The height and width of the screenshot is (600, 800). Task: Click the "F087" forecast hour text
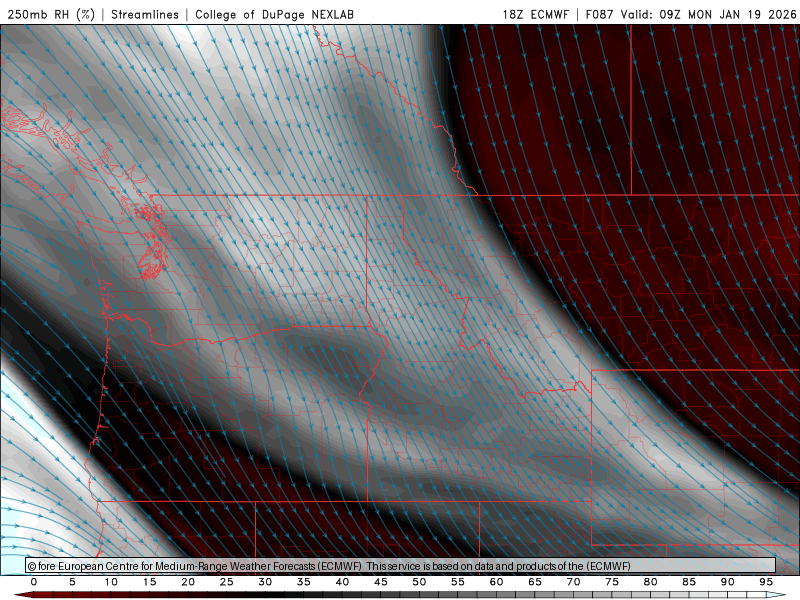click(x=600, y=14)
